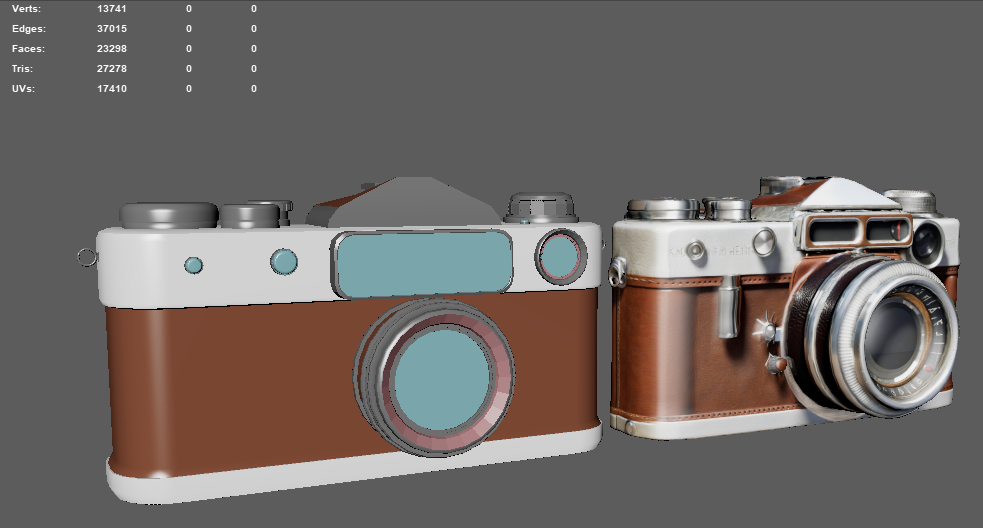Click the UVs count value 17410

[x=112, y=89]
